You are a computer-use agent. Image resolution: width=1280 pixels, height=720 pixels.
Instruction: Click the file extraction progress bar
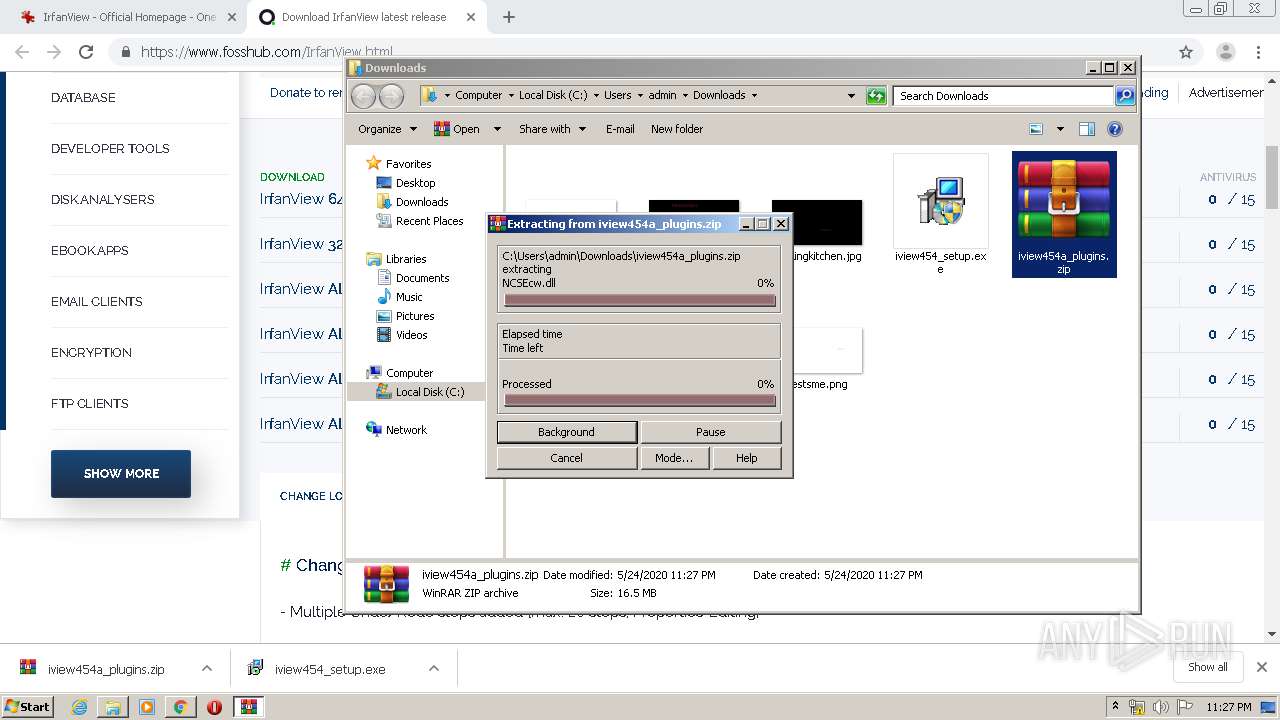(x=640, y=300)
